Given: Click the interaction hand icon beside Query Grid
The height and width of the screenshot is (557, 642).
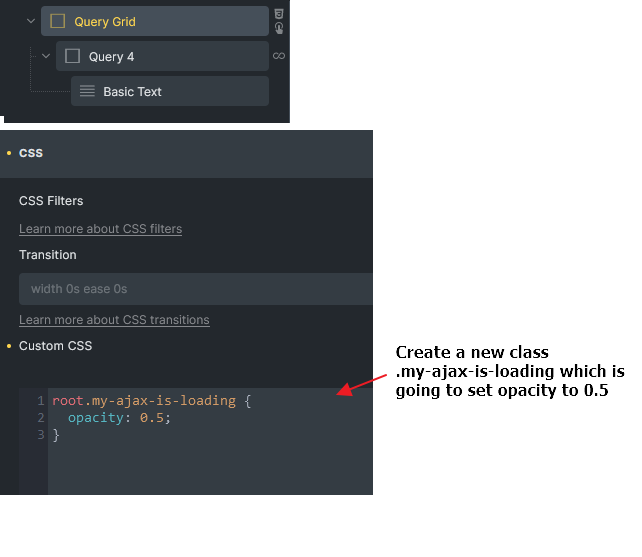Looking at the screenshot, I should (x=279, y=28).
